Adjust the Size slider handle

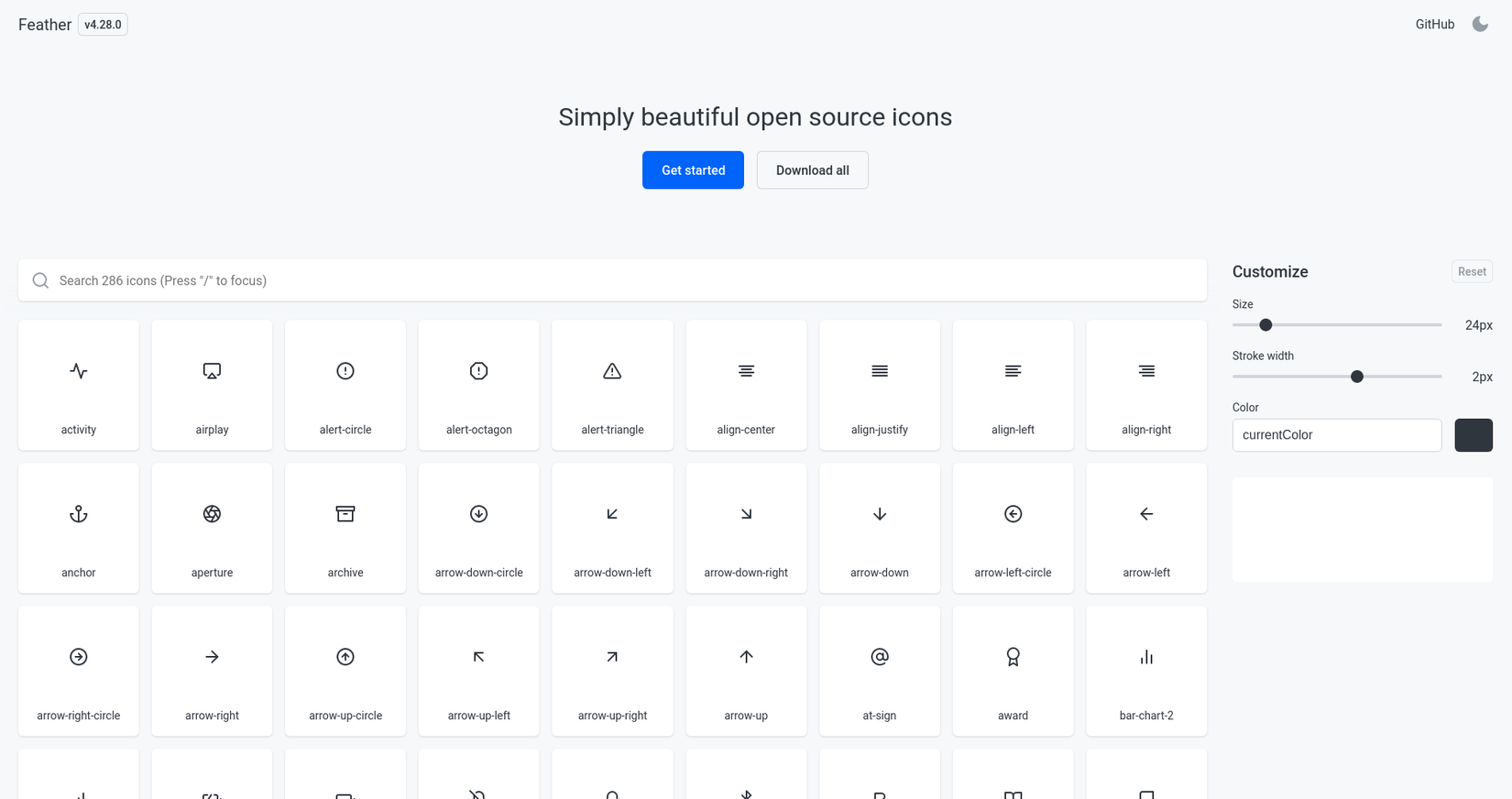[1265, 325]
